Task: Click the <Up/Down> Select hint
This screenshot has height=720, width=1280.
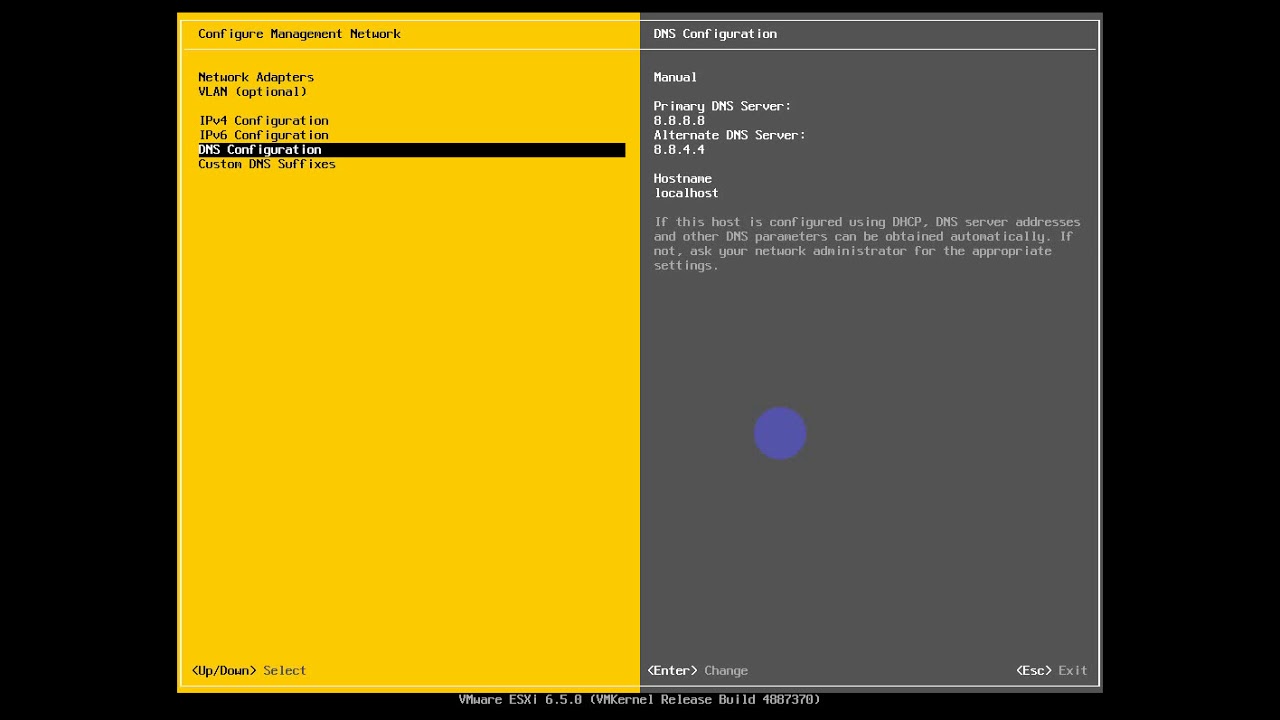Action: [x=249, y=671]
